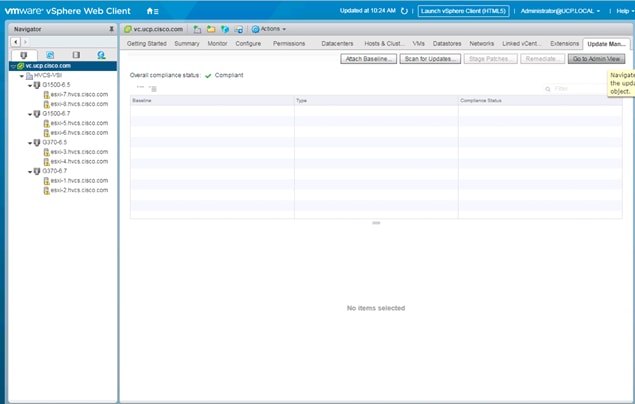Viewport: 635px width, 404px height.
Task: Open the Actions dropdown menu
Action: coord(269,29)
